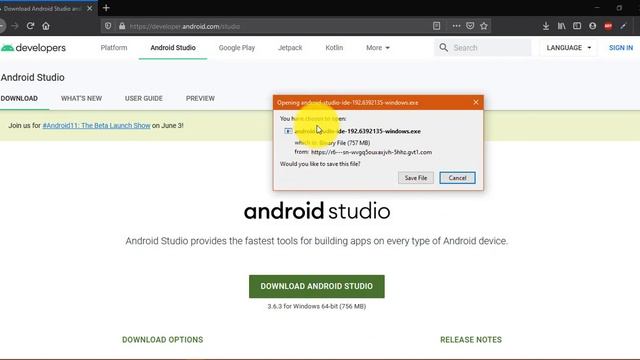The image size is (640, 360).
Task: Open the DOWNLOAD OPTIONS link
Action: (162, 340)
